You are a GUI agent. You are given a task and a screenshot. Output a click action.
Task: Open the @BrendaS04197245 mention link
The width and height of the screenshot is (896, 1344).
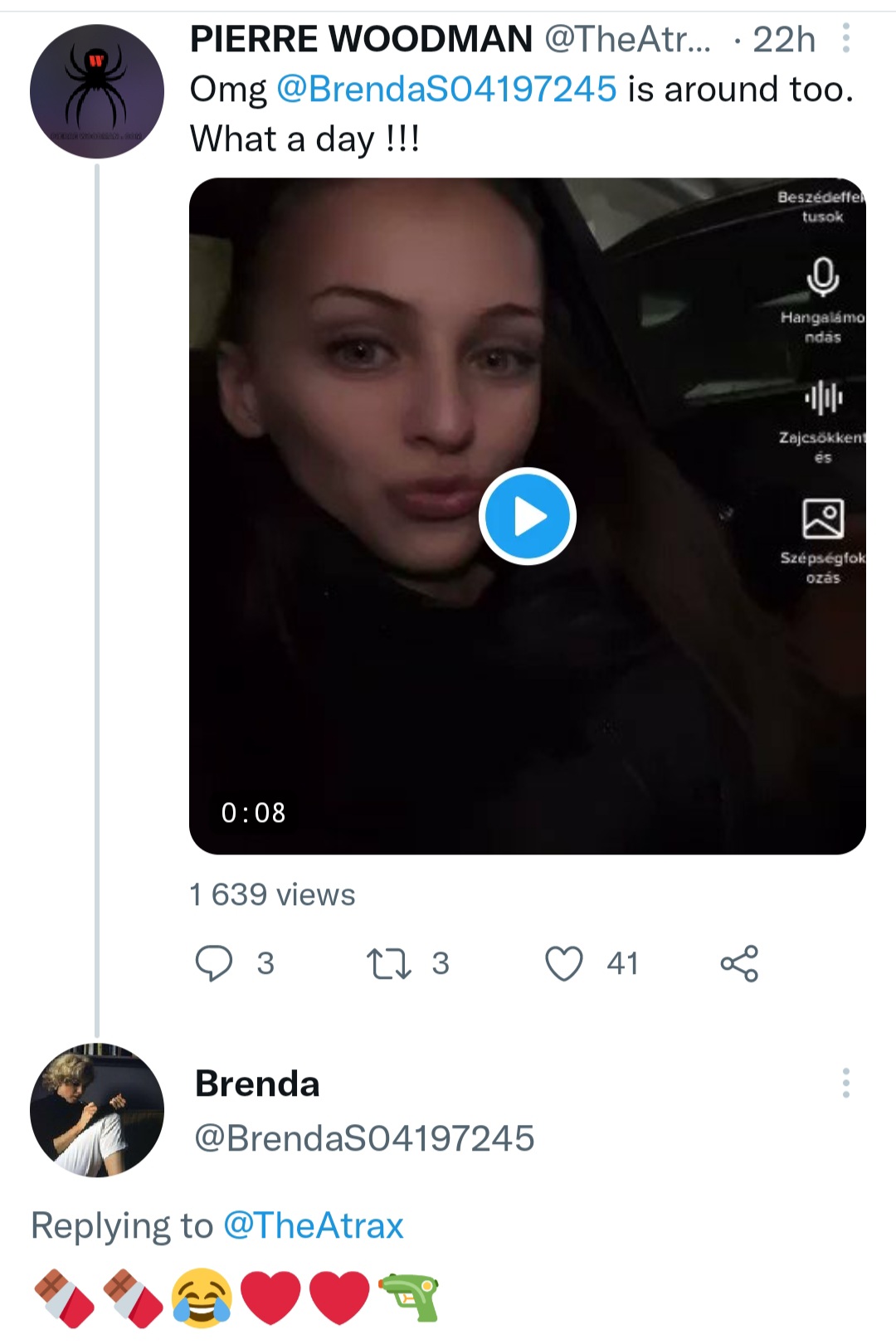click(446, 89)
